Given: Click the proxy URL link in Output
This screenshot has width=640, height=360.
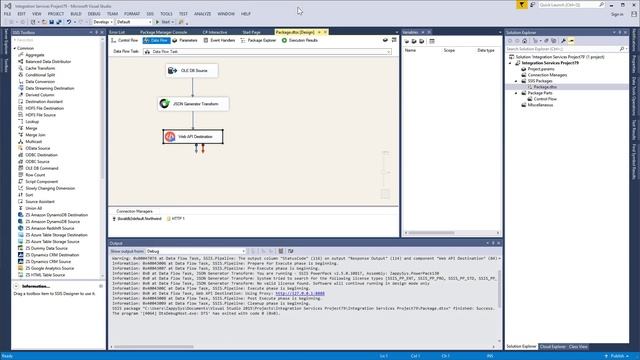Looking at the screenshot, I should point(300,293).
